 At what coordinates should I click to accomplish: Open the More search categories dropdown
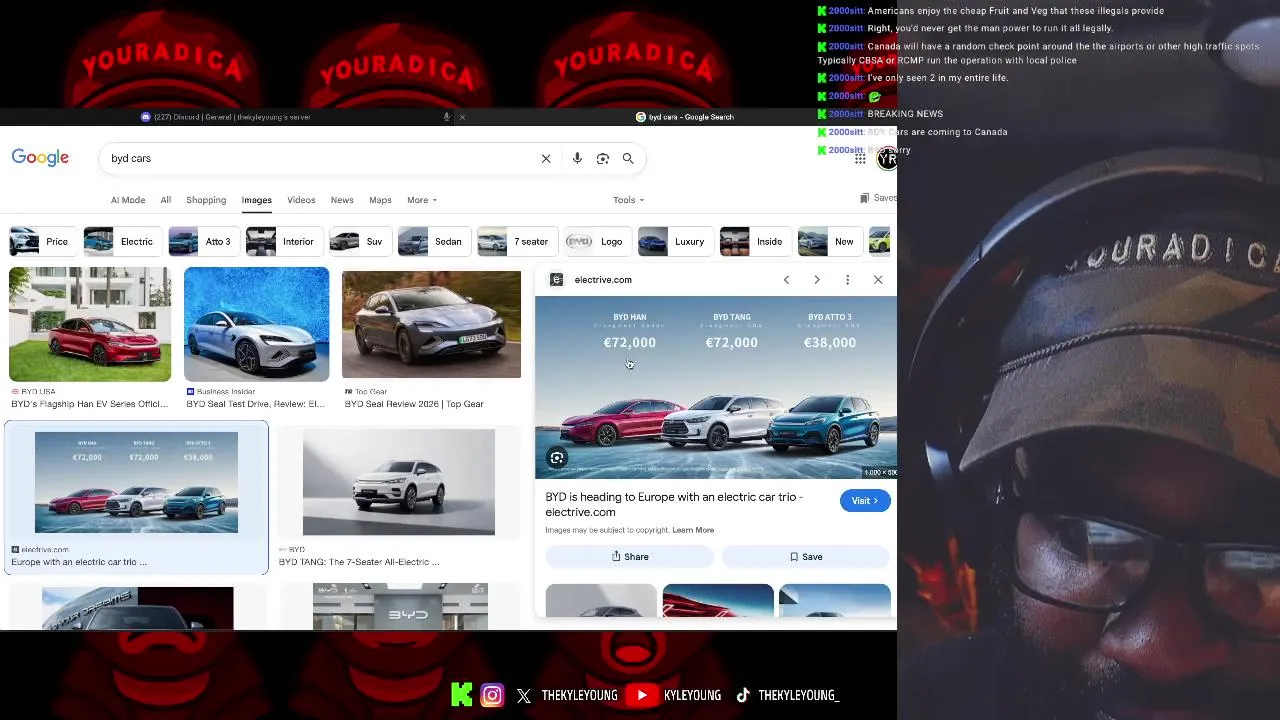pos(422,200)
